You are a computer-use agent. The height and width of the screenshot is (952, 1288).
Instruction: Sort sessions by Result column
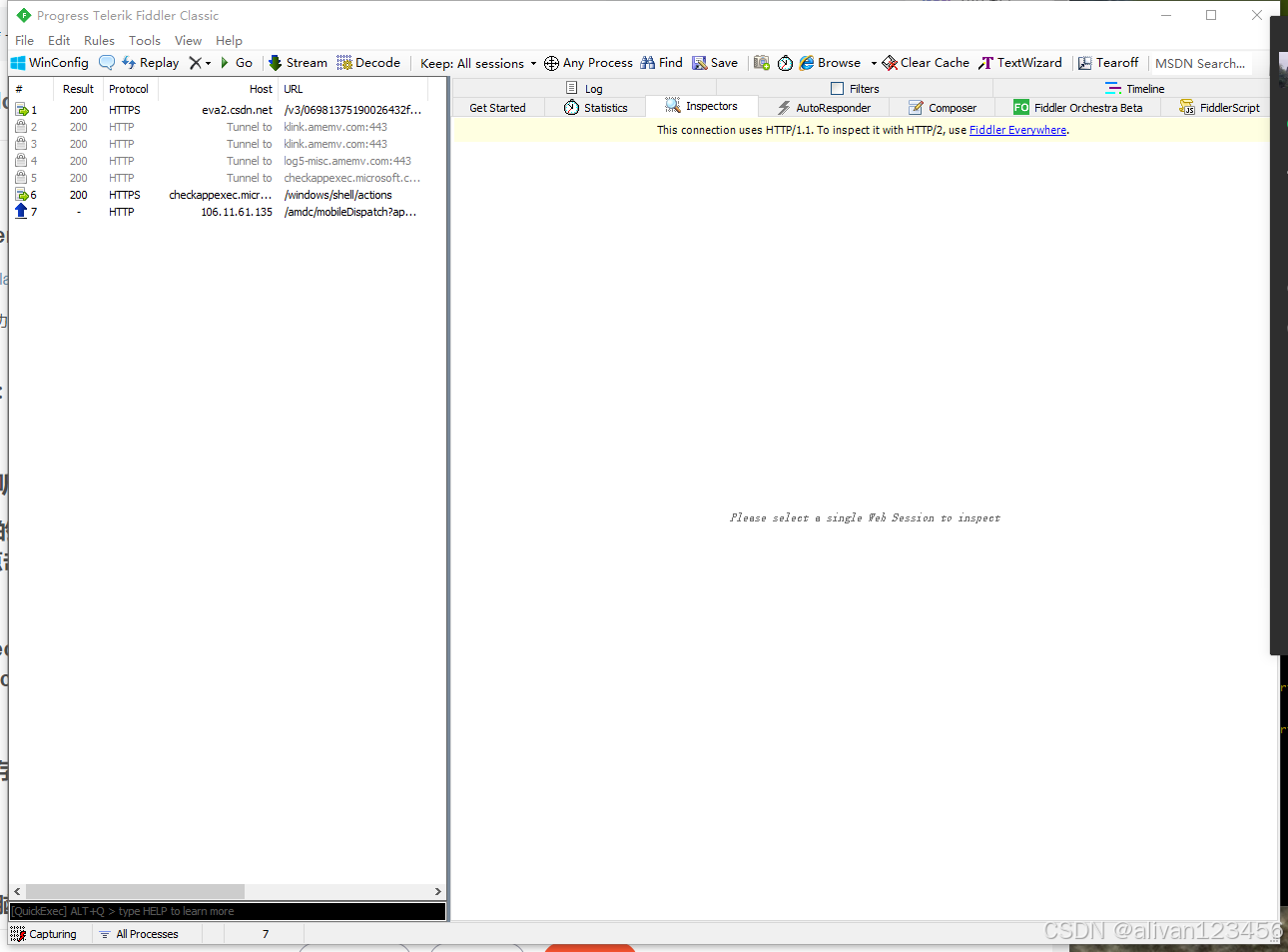tap(78, 89)
